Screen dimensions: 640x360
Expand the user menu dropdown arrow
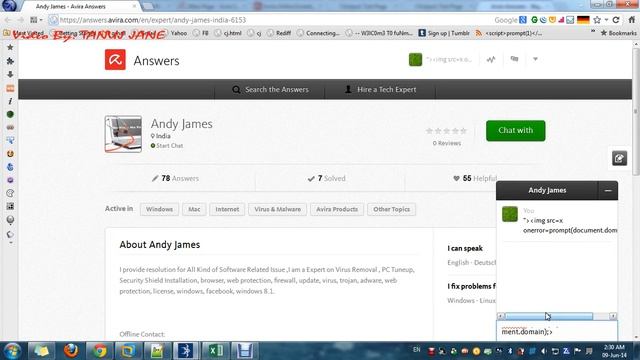pyautogui.click(x=535, y=59)
